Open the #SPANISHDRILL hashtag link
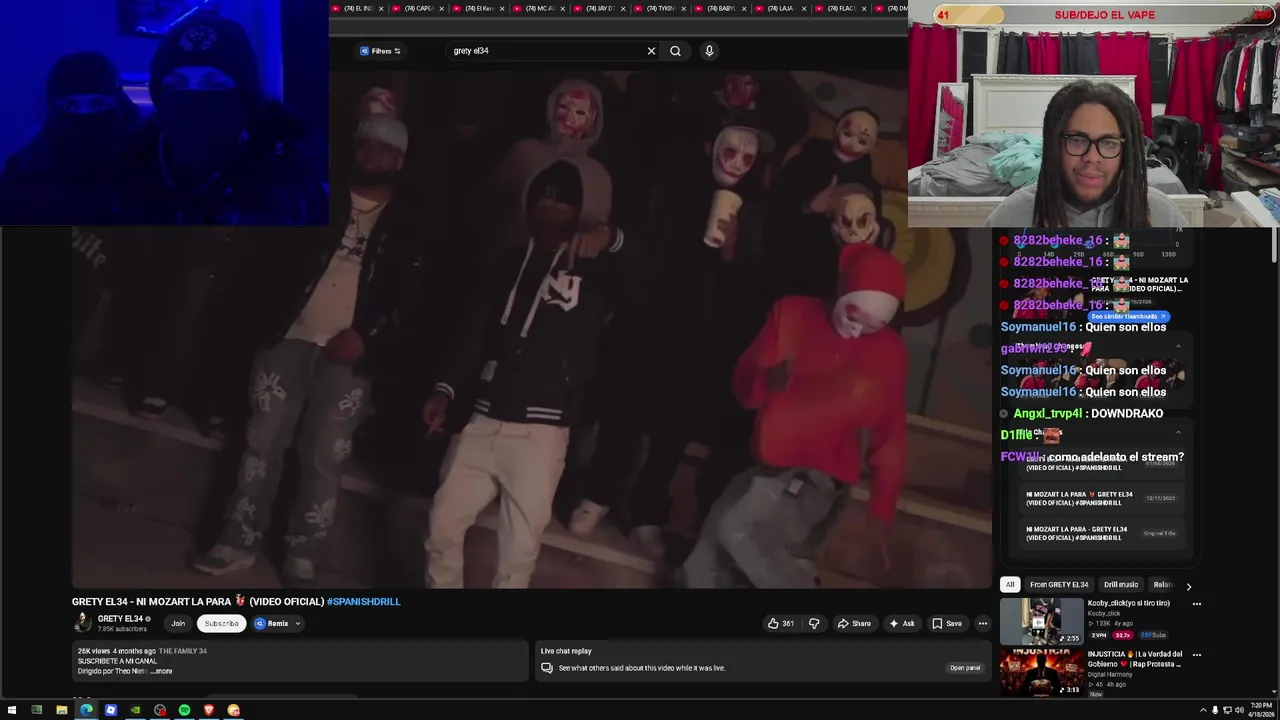The height and width of the screenshot is (720, 1280). pos(364,602)
